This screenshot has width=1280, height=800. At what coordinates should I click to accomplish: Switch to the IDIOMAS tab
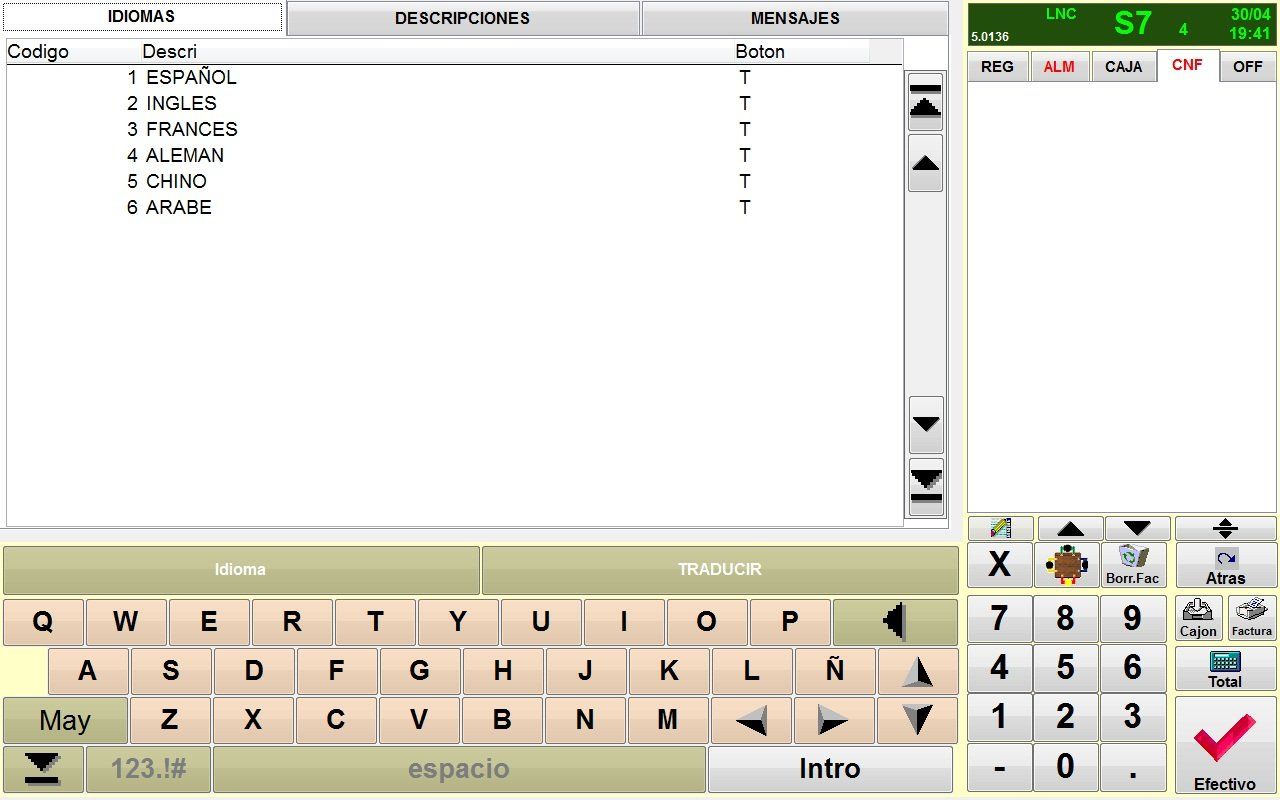(142, 17)
